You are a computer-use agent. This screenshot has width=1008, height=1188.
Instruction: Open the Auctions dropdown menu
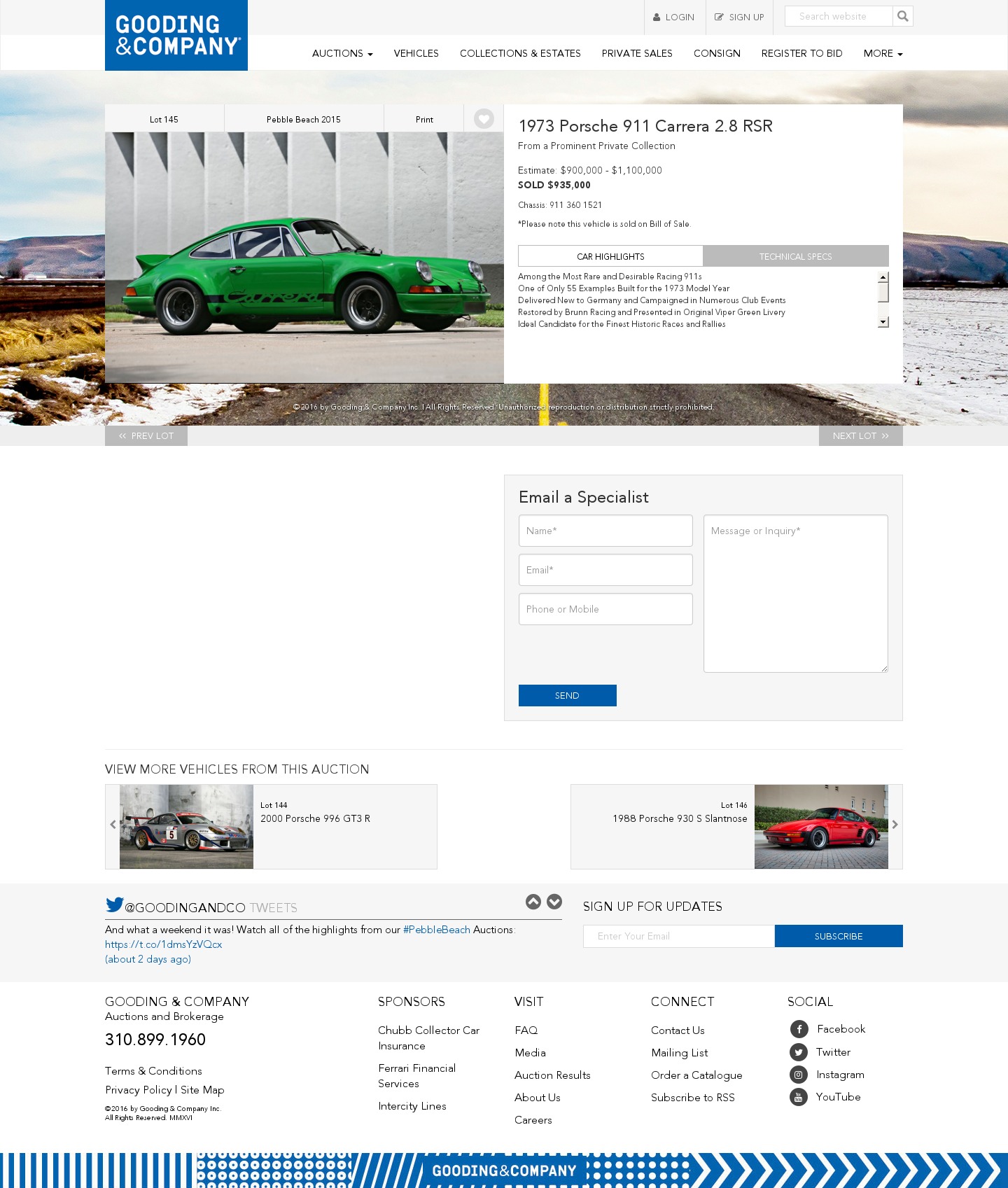coord(342,53)
